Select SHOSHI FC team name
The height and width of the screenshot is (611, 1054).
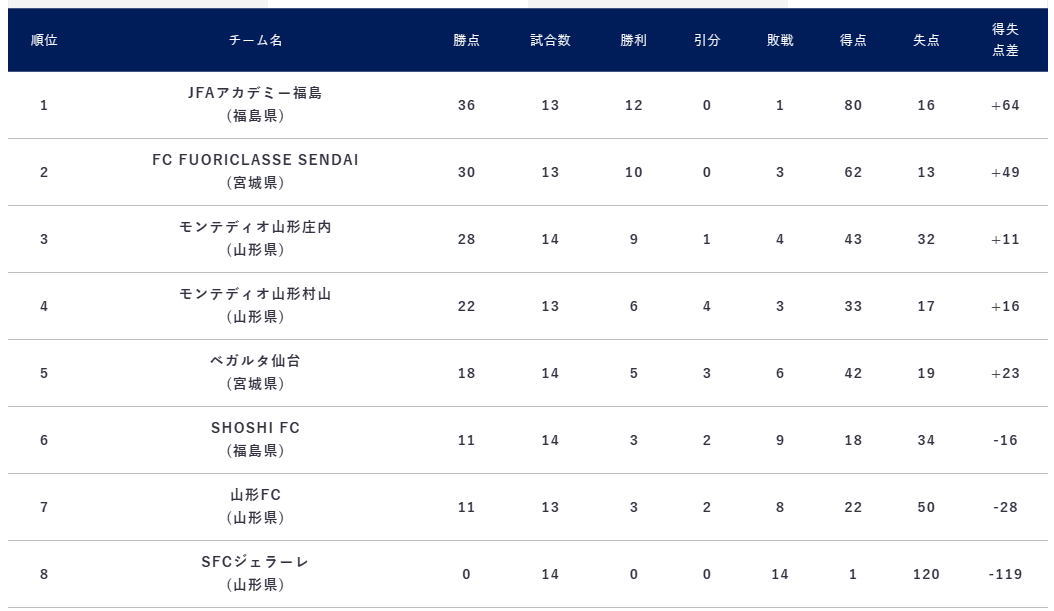(x=255, y=428)
